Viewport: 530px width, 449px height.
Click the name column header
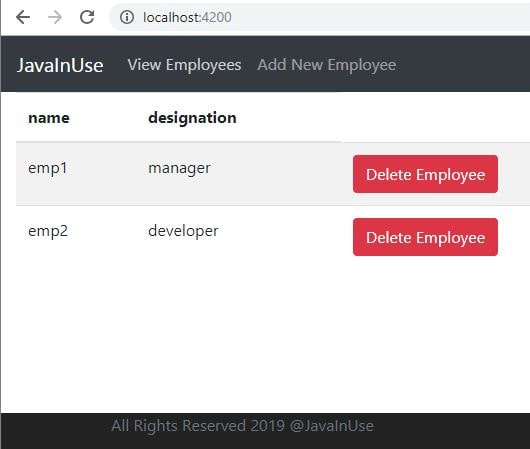49,118
